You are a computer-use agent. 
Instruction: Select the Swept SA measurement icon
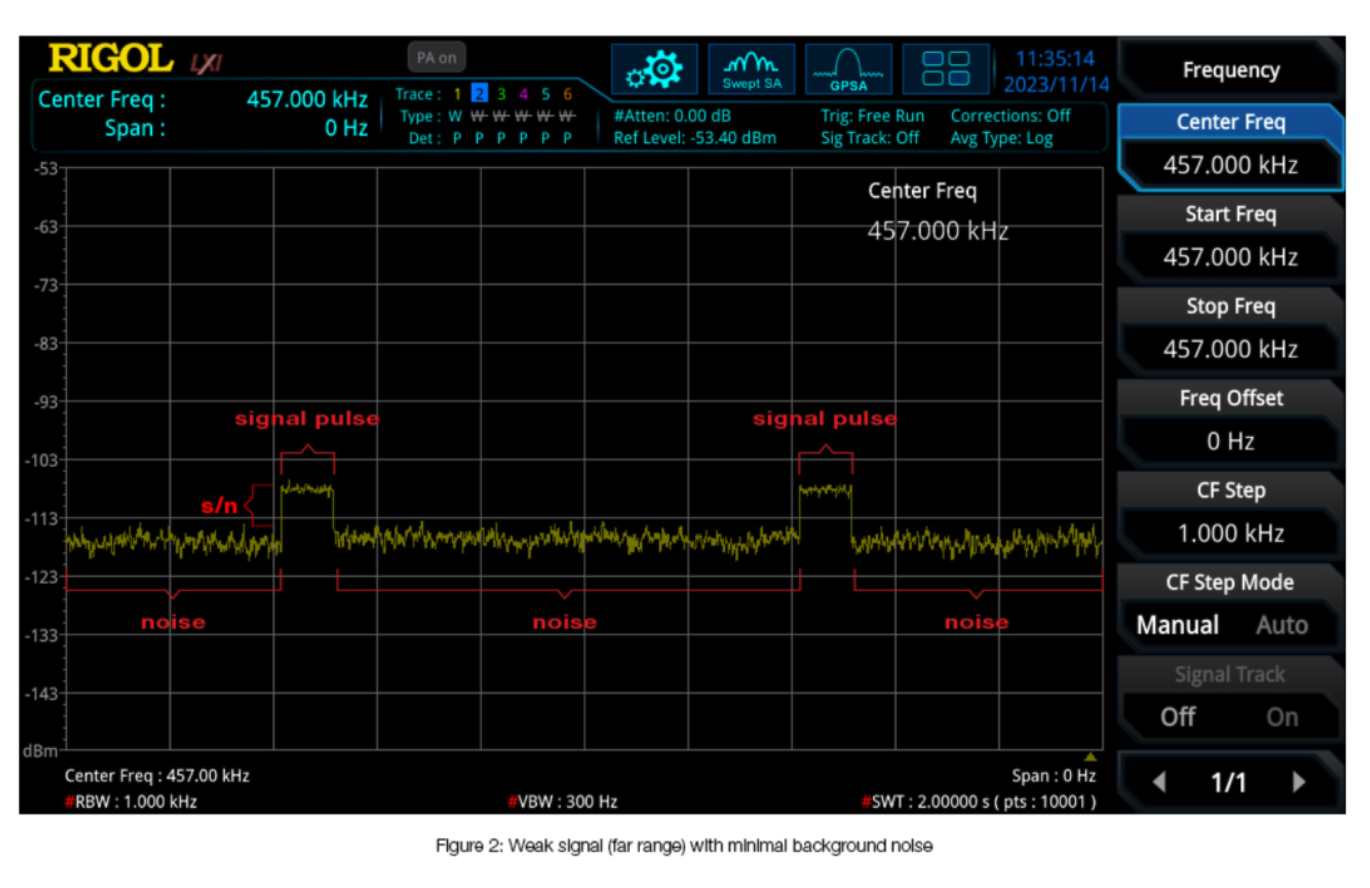751,69
